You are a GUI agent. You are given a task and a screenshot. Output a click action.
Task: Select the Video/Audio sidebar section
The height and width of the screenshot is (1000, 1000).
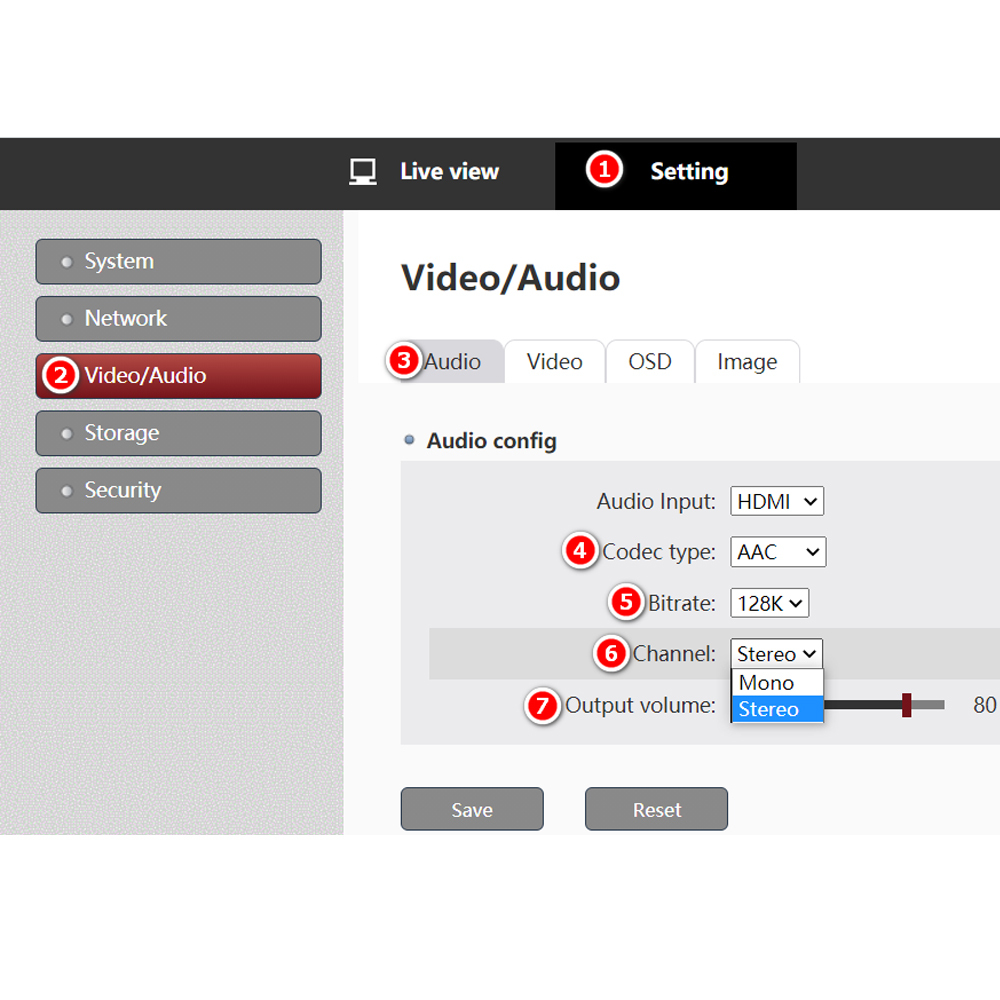click(178, 376)
